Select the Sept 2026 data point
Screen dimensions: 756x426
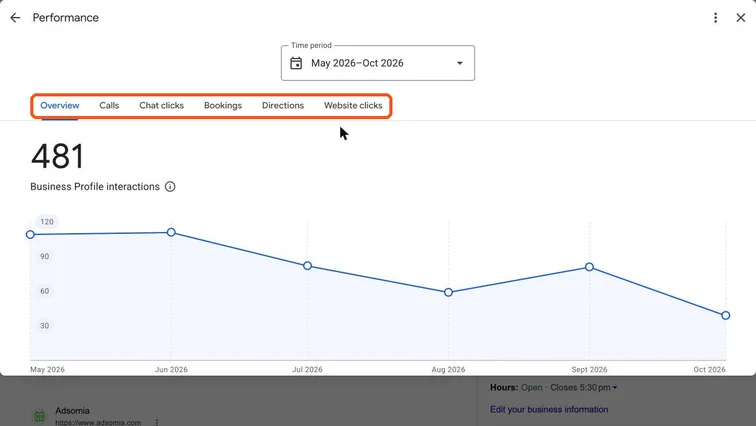(589, 267)
